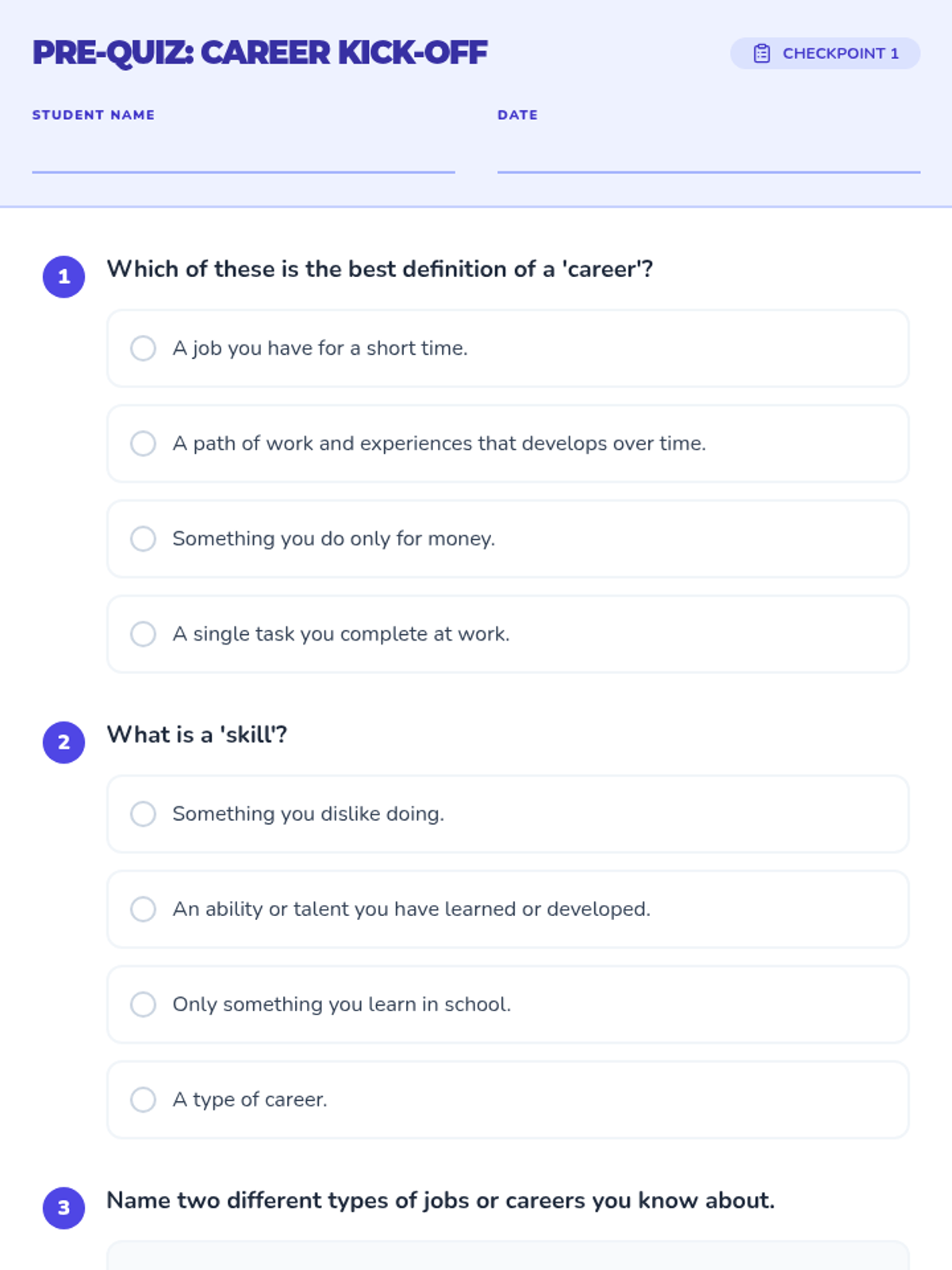Click the question 2 number badge

(x=63, y=742)
